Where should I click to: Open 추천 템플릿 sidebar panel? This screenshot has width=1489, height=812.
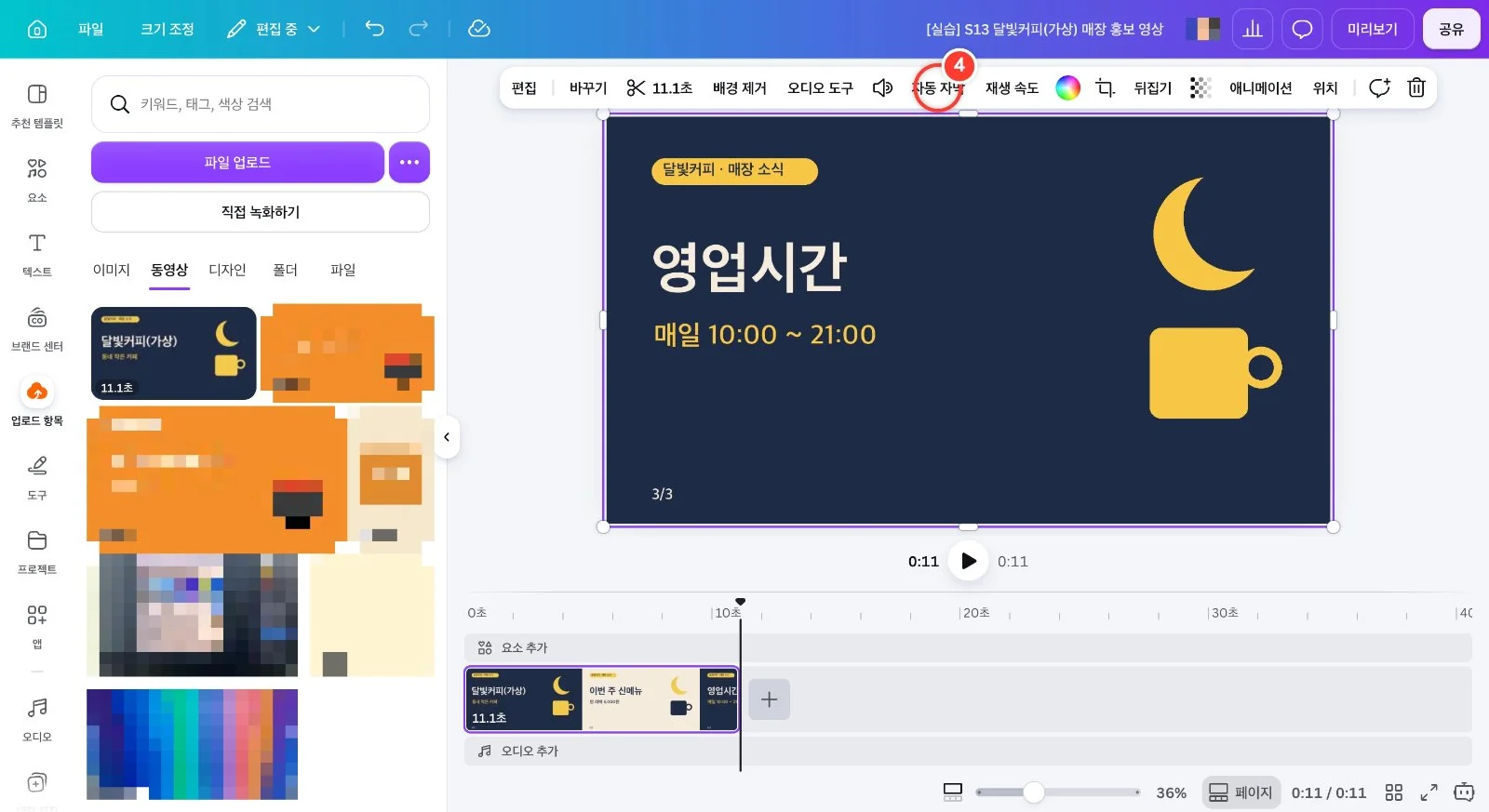tap(37, 105)
